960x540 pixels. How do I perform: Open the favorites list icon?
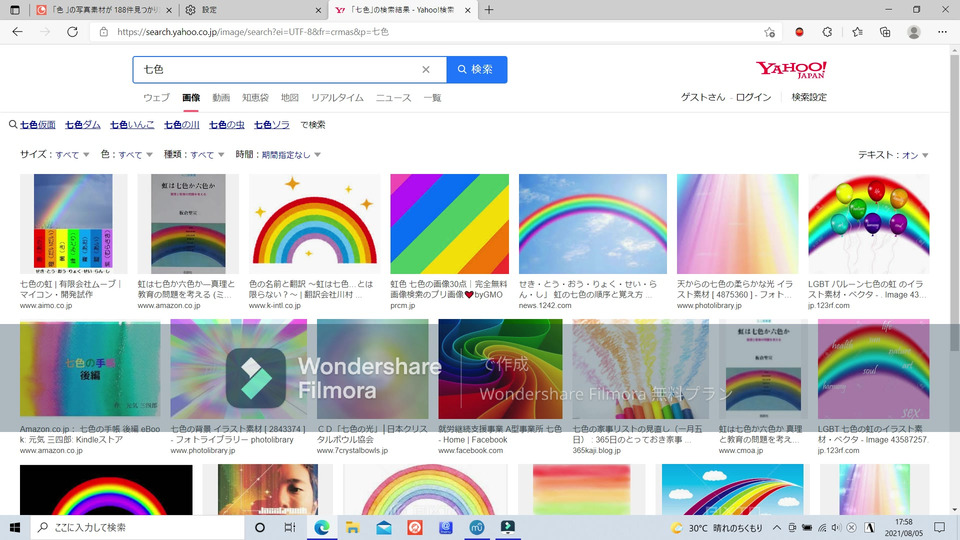coord(857,32)
